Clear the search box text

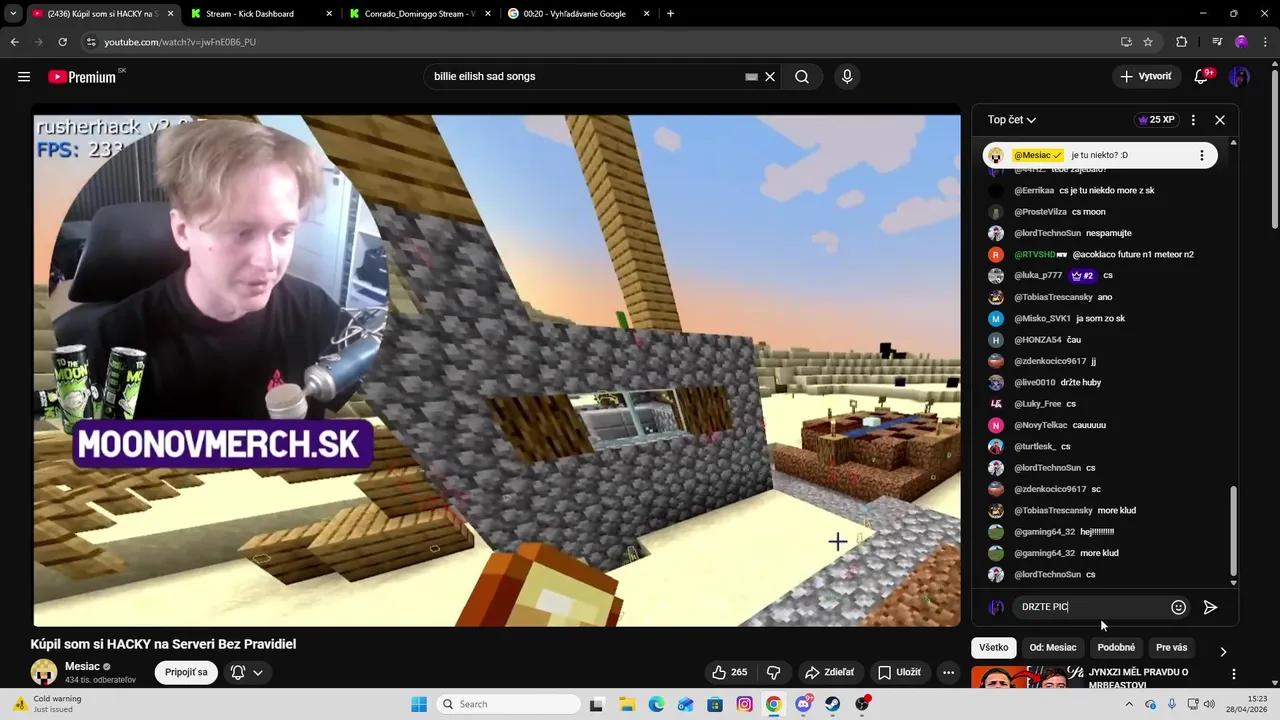(770, 77)
